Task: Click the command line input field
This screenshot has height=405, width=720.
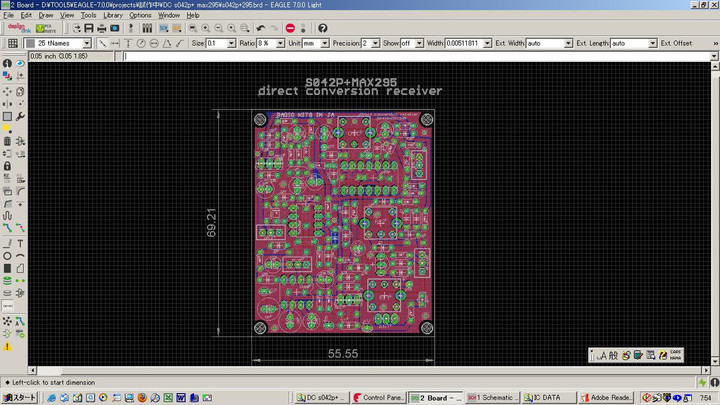Action: point(400,56)
